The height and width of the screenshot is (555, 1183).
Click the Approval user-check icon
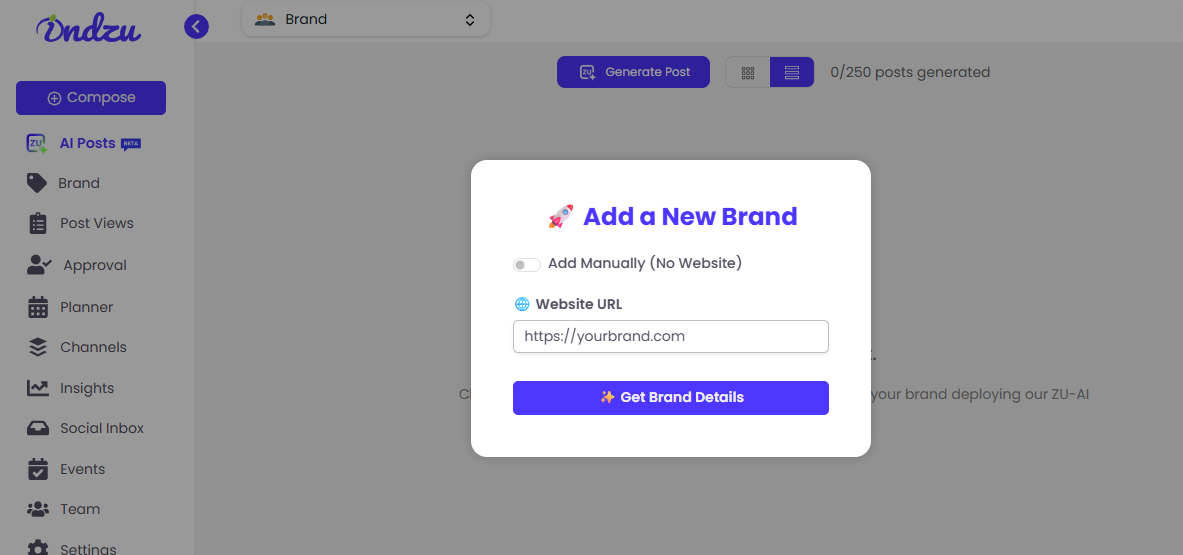click(39, 265)
